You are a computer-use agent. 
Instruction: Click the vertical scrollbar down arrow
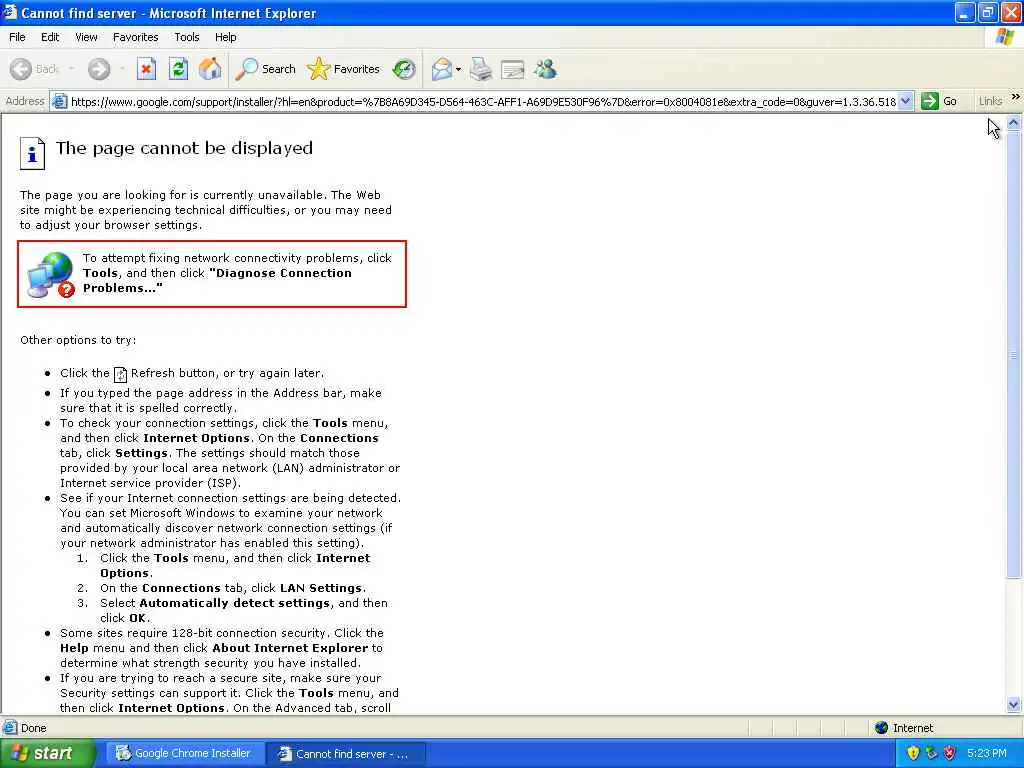click(1014, 704)
